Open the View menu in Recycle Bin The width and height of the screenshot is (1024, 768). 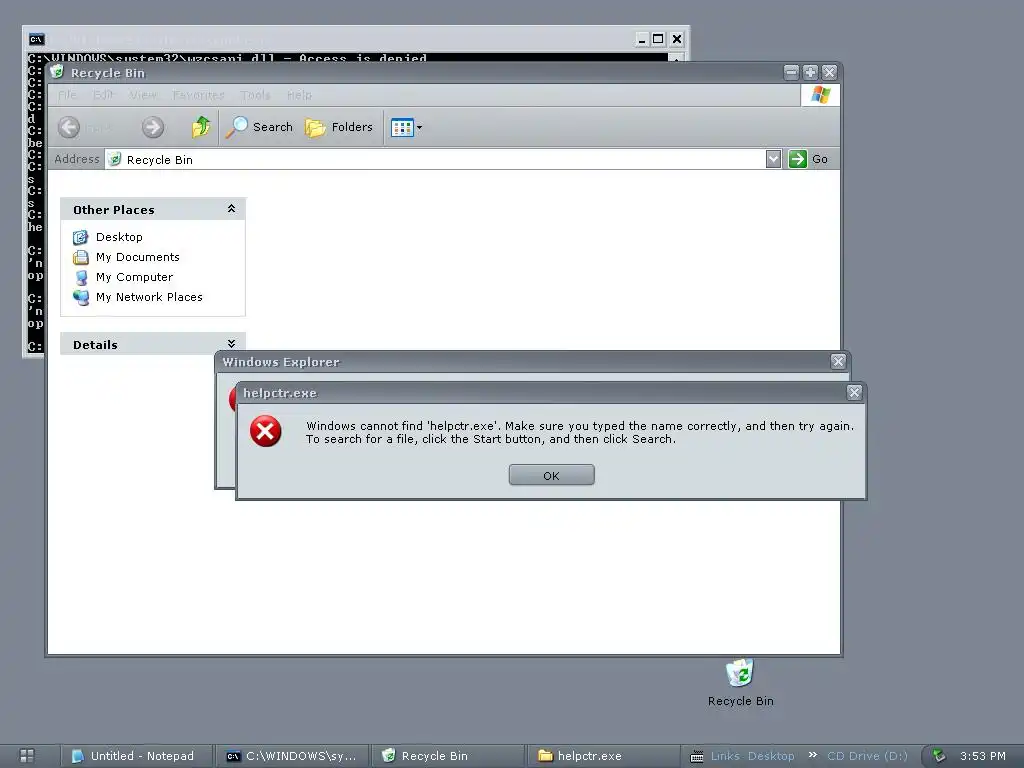[x=142, y=95]
